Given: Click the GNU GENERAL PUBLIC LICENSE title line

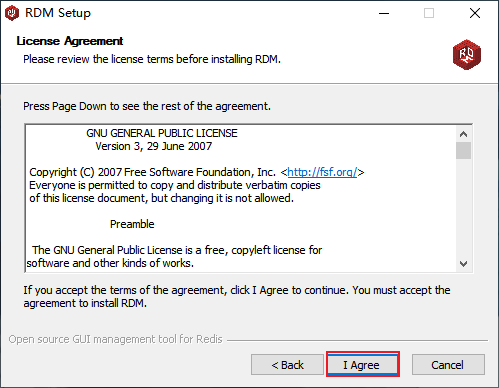Looking at the screenshot, I should 162,133.
